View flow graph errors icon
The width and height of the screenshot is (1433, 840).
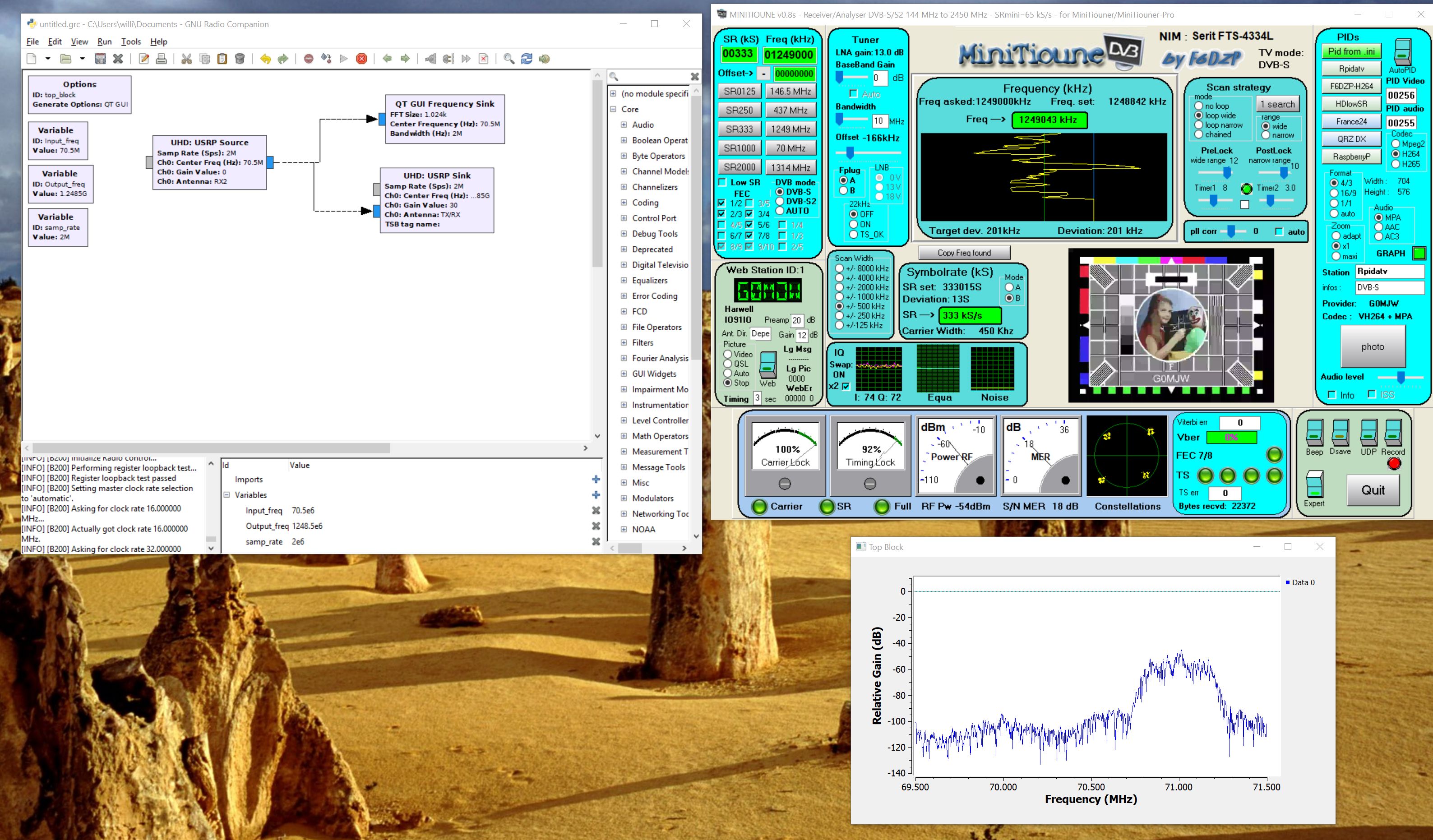pos(309,59)
